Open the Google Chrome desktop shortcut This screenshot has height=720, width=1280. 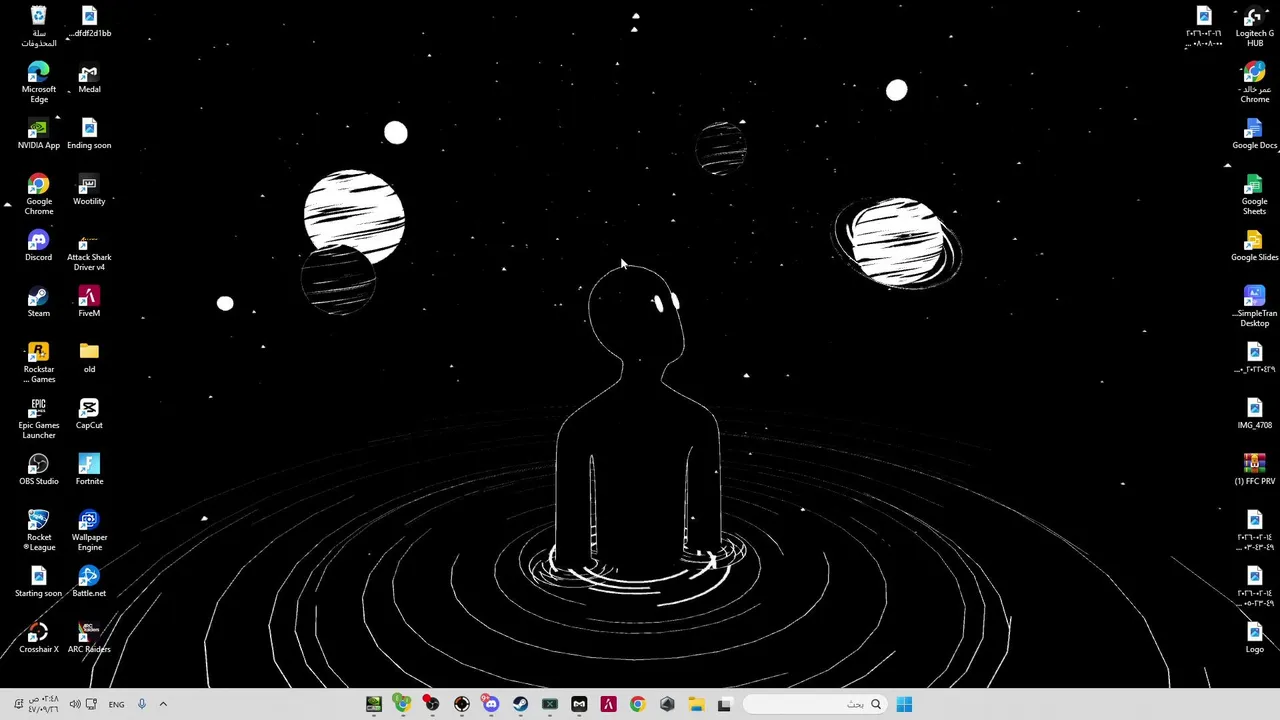[38, 195]
